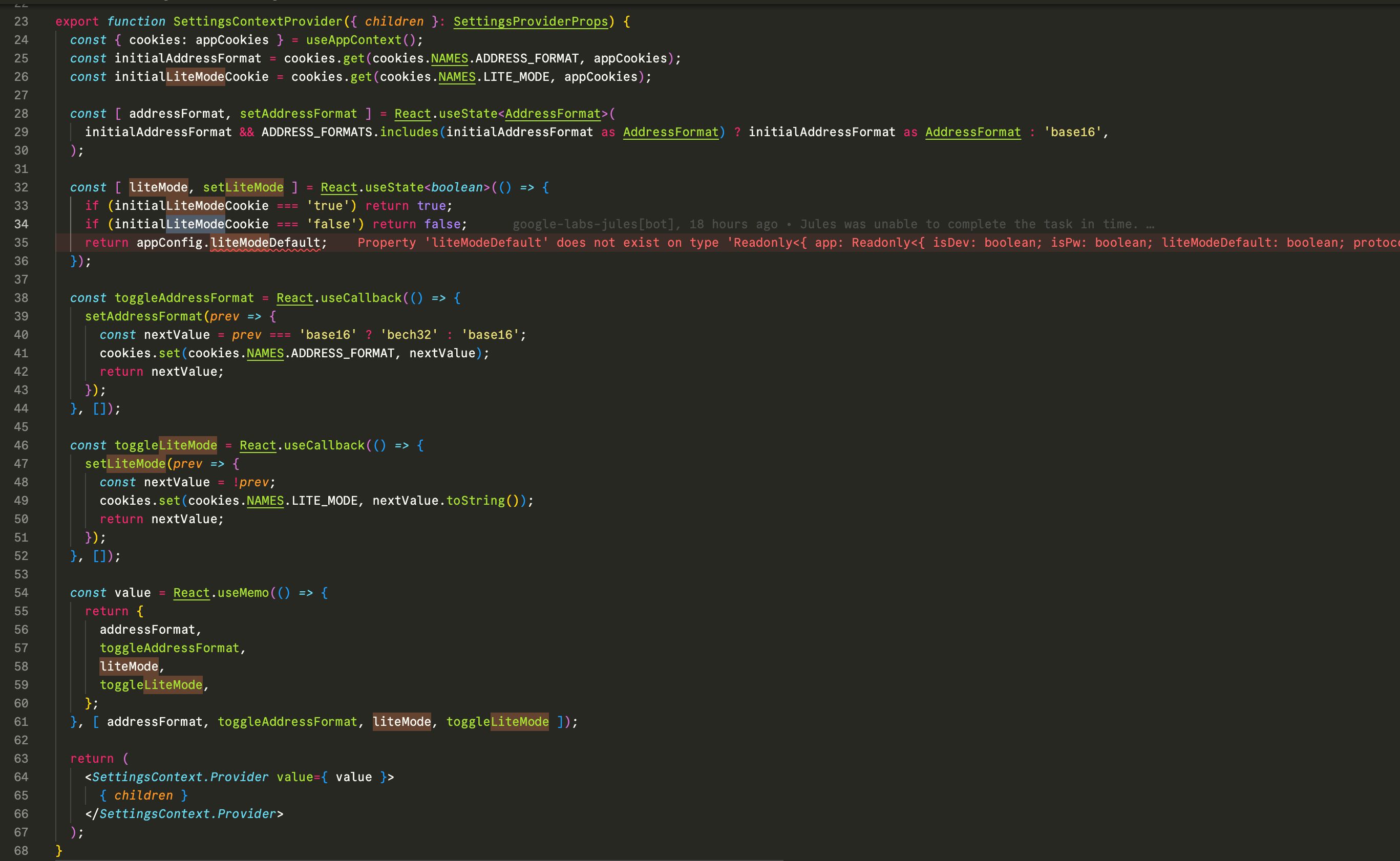Image resolution: width=1400 pixels, height=861 pixels.
Task: Click useAppContext call on line 24
Action: click(x=354, y=40)
